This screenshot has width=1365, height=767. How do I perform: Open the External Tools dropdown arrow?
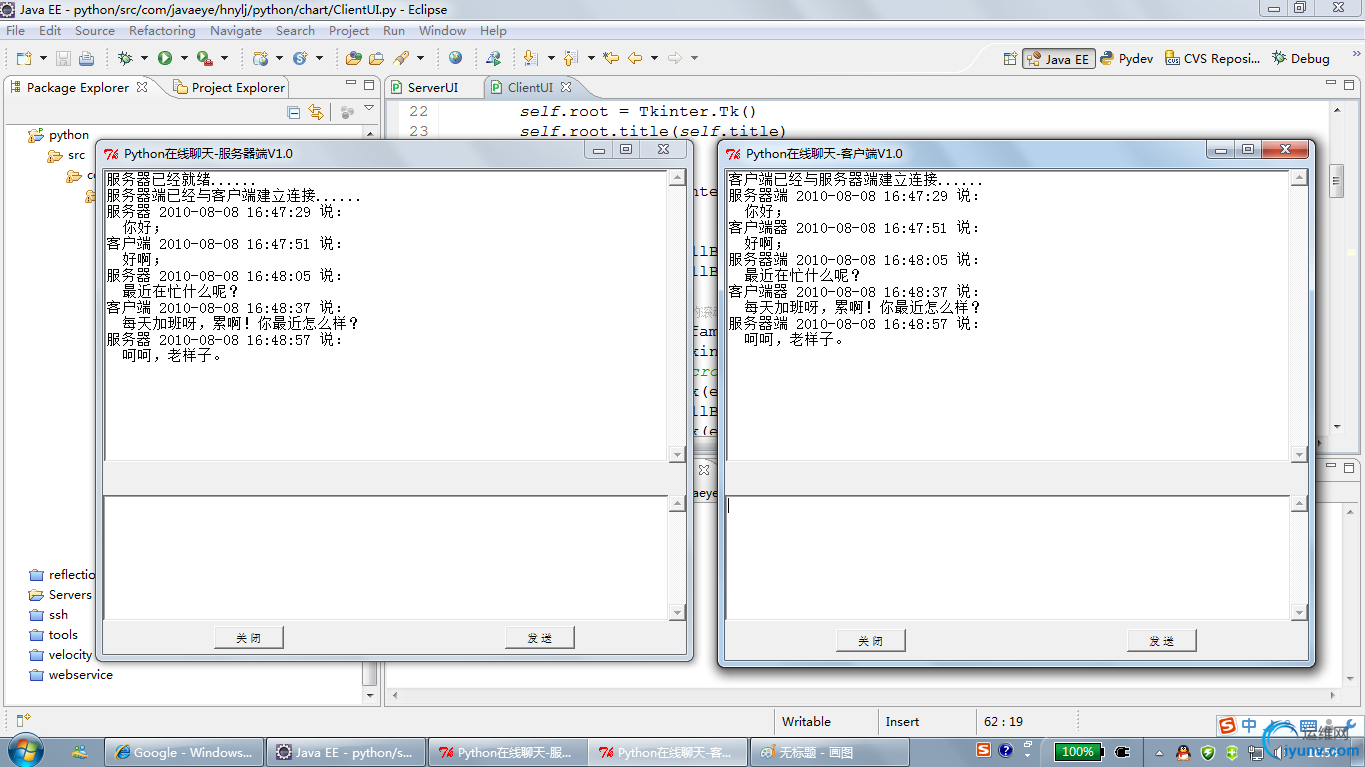pos(224,59)
